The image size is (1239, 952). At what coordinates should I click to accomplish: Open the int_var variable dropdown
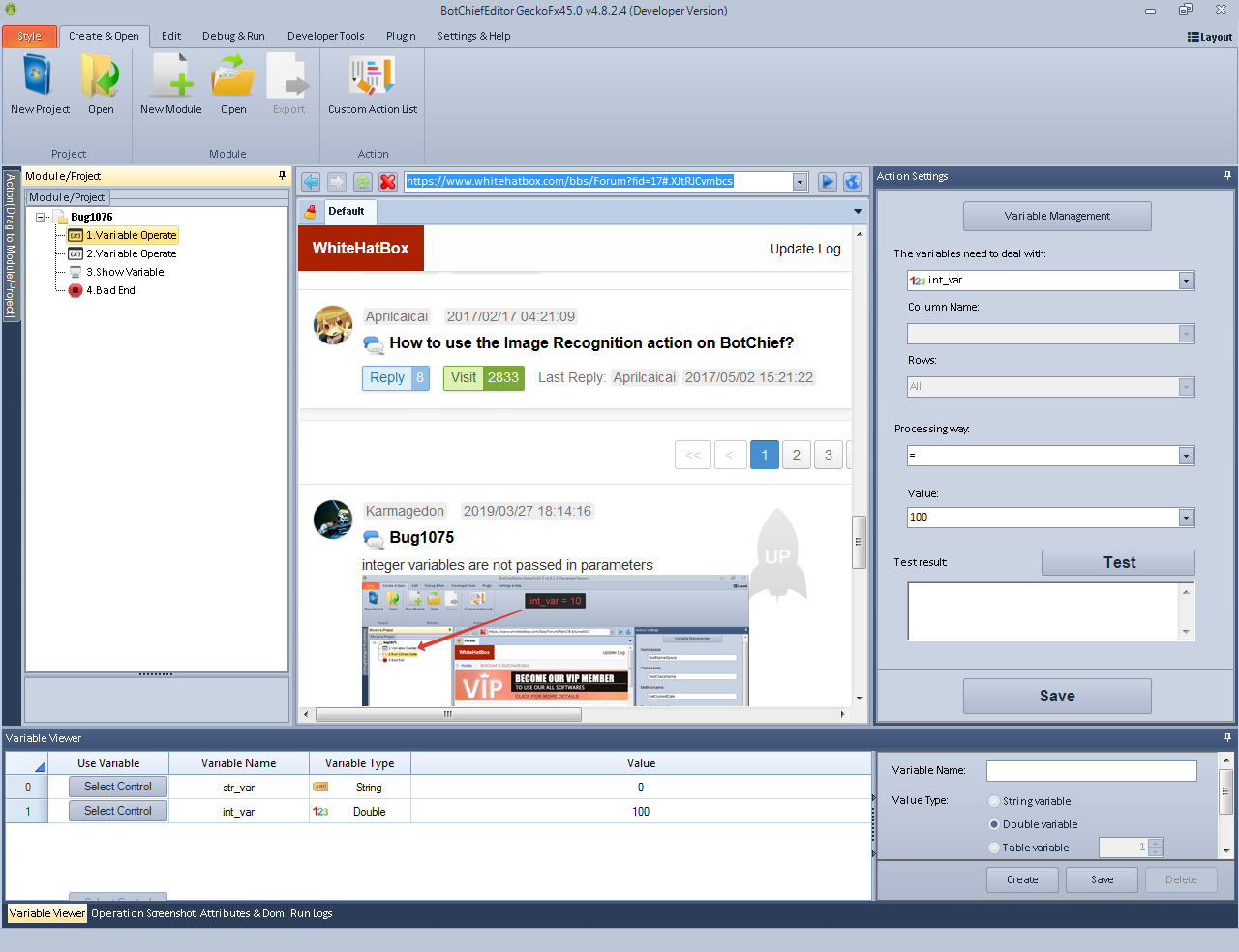coord(1186,281)
